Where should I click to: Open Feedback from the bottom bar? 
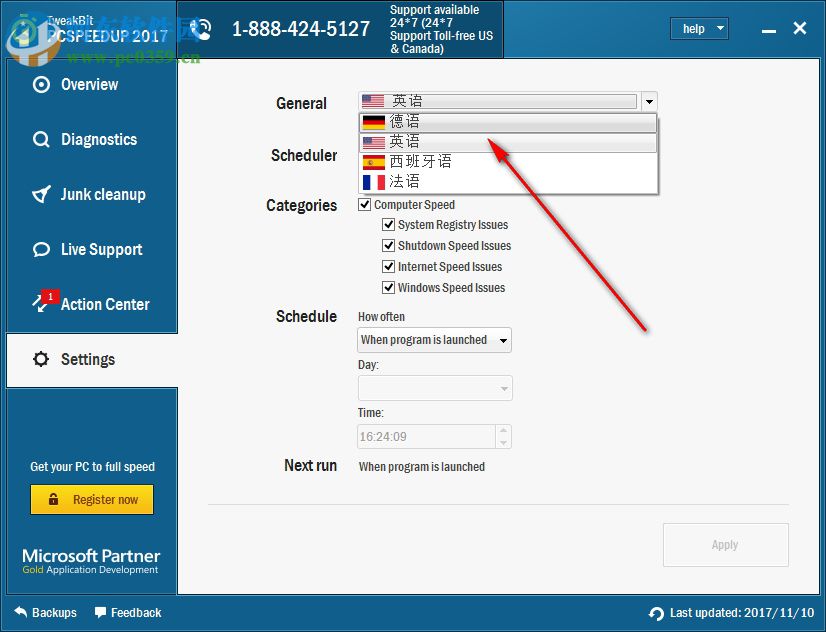(128, 613)
